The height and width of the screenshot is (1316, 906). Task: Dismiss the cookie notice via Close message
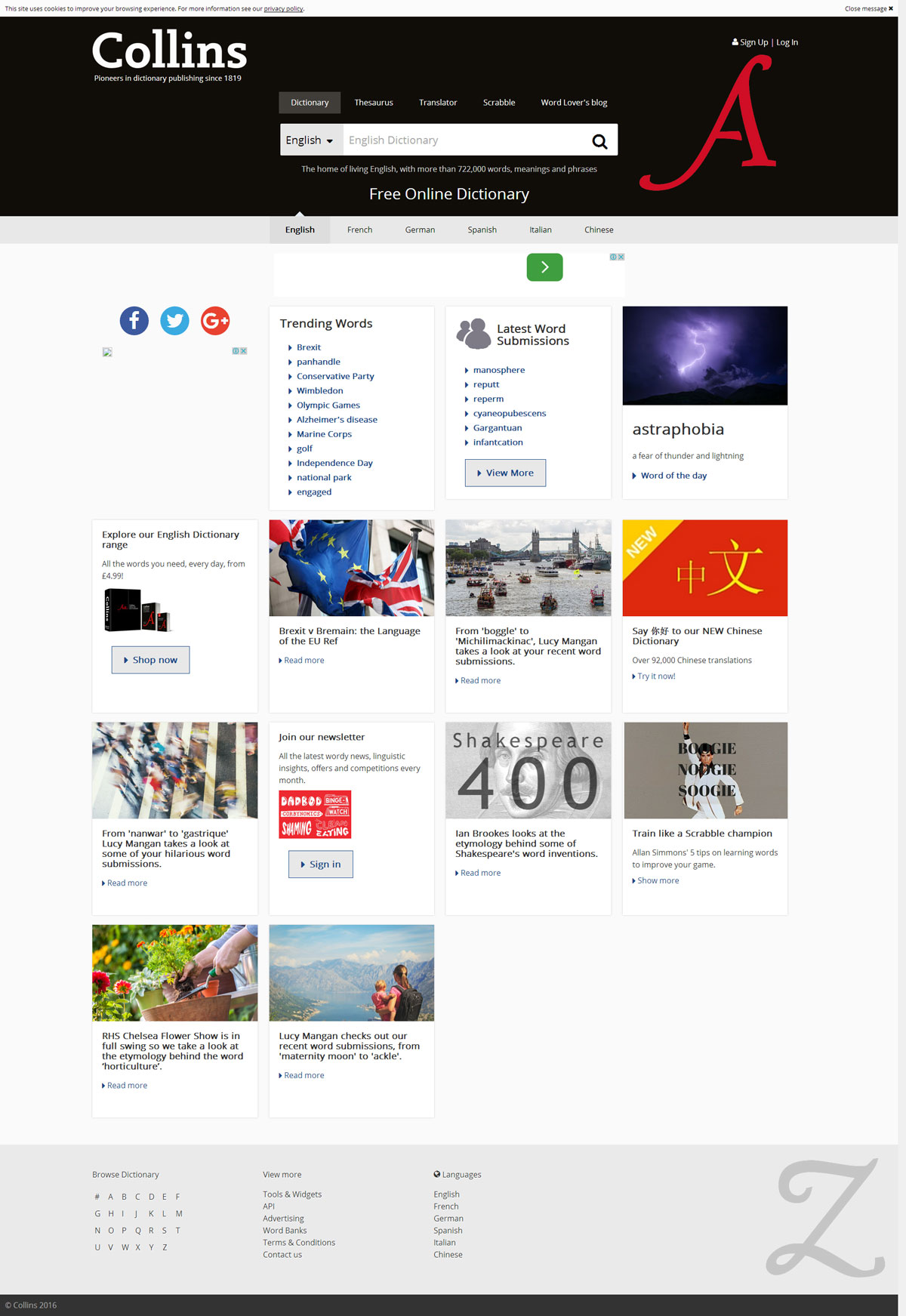[x=868, y=9]
